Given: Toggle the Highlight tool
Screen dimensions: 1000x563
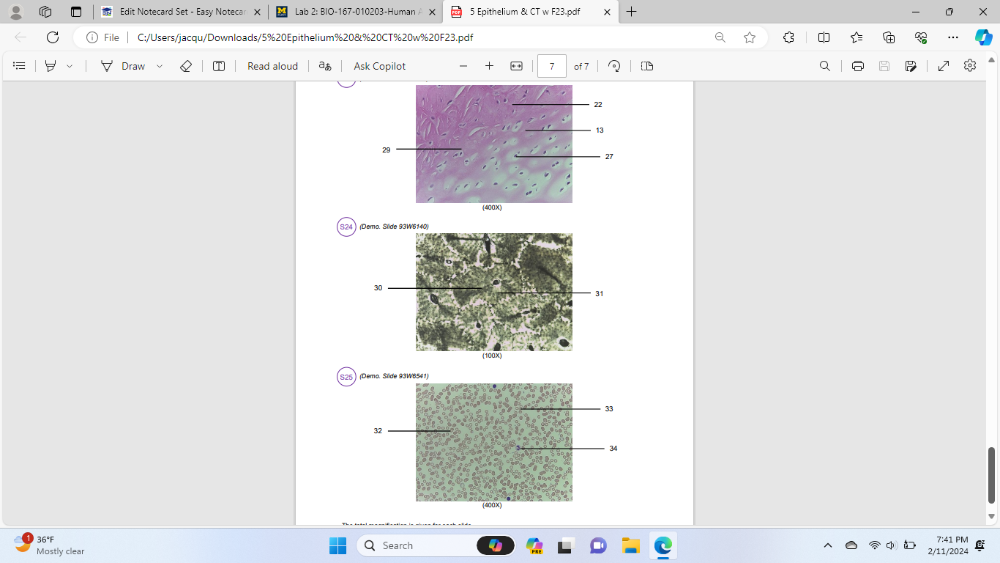Looking at the screenshot, I should (50, 66).
